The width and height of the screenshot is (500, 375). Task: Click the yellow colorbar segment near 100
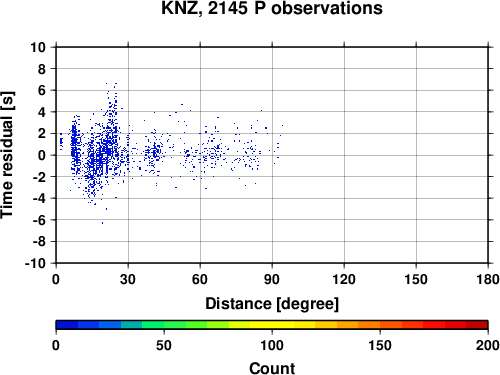(272, 325)
